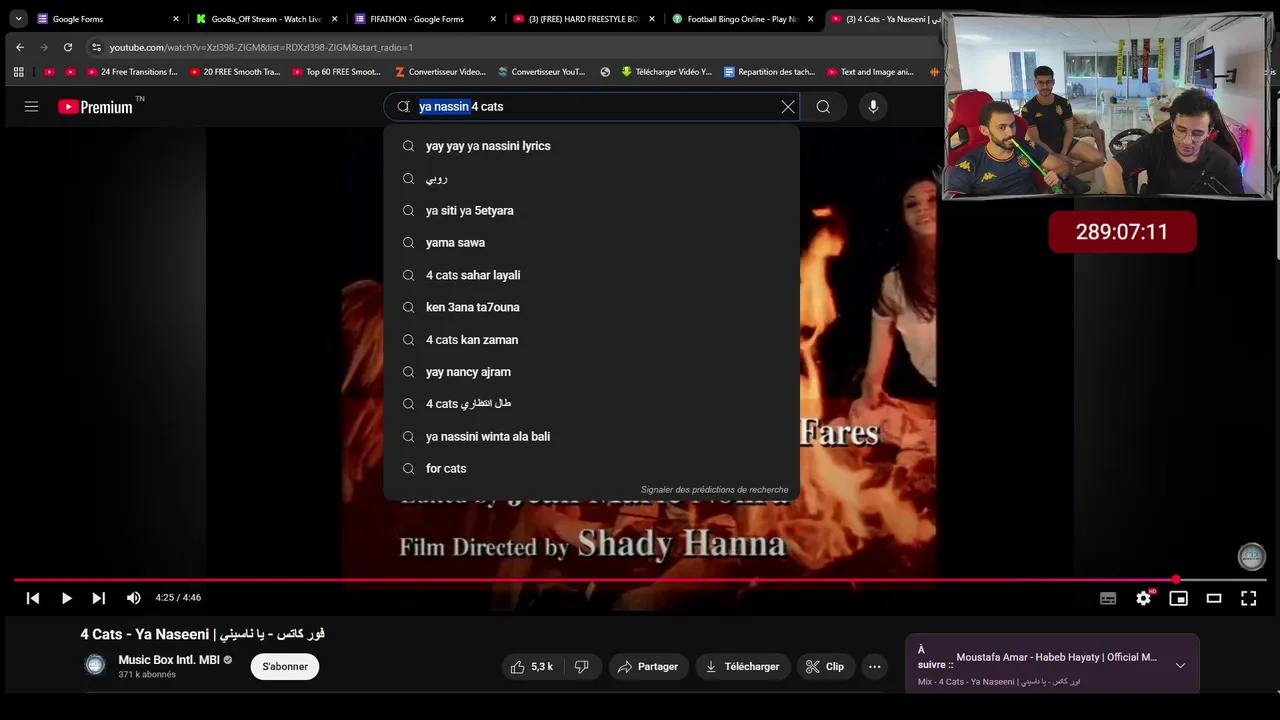Switch to '(FREE) HARD FREESTYLE' tab
Viewport: 1280px width, 720px height.
click(x=585, y=18)
